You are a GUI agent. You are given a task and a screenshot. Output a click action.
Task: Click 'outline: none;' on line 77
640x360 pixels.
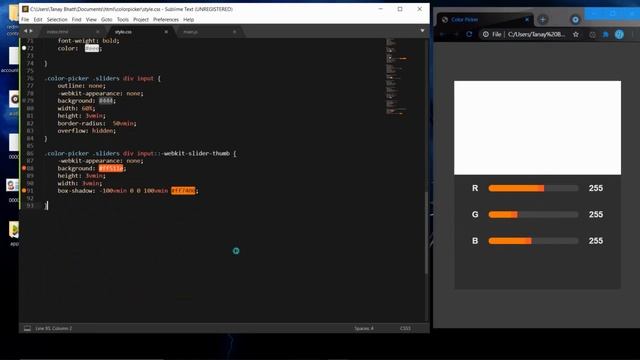(81, 86)
